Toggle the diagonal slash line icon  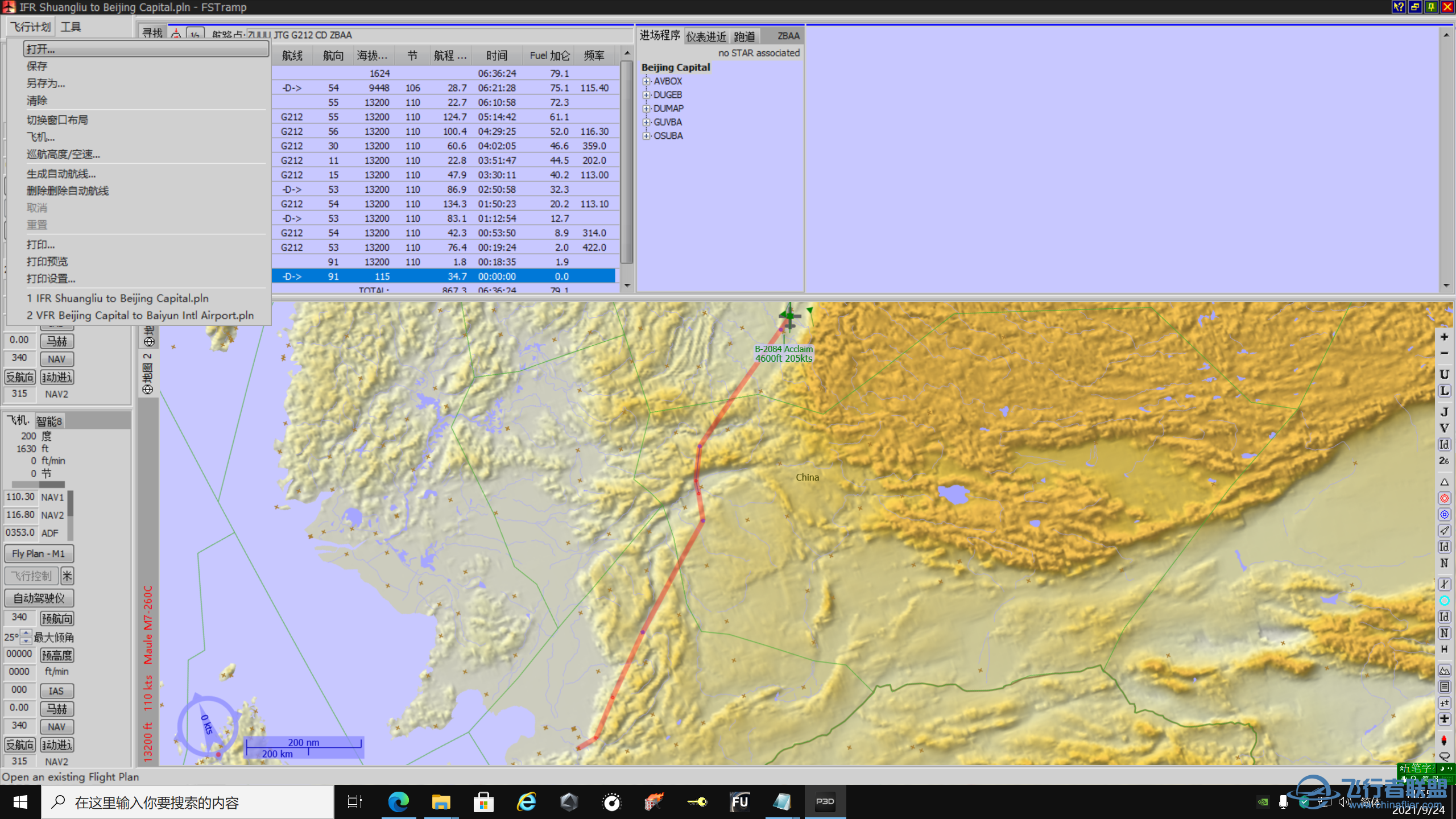click(1444, 584)
